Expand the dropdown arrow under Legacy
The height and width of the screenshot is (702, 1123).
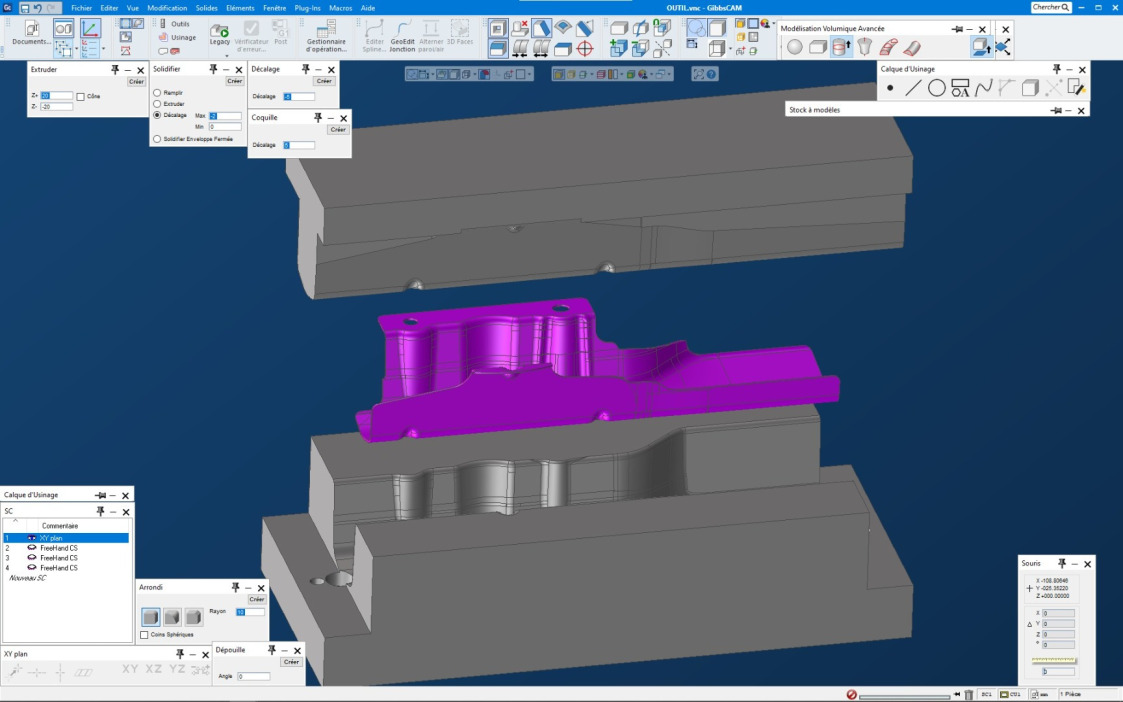click(226, 56)
